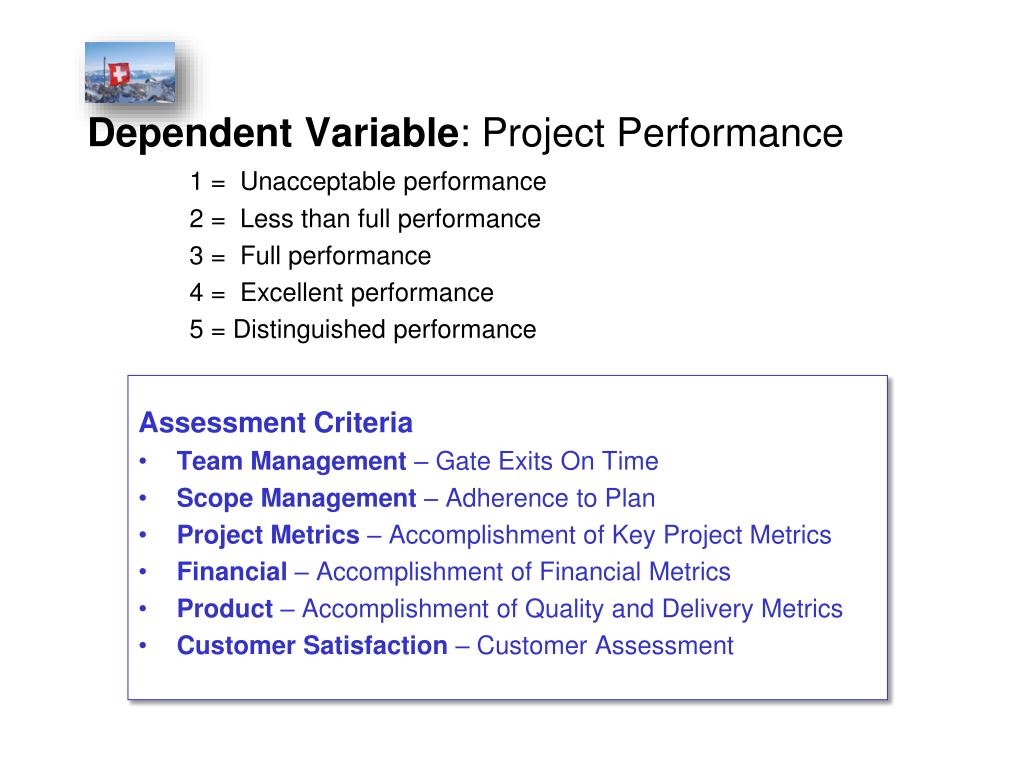Select the Excellent performance rating line
Image resolution: width=1024 pixels, height=768 pixels.
342,293
